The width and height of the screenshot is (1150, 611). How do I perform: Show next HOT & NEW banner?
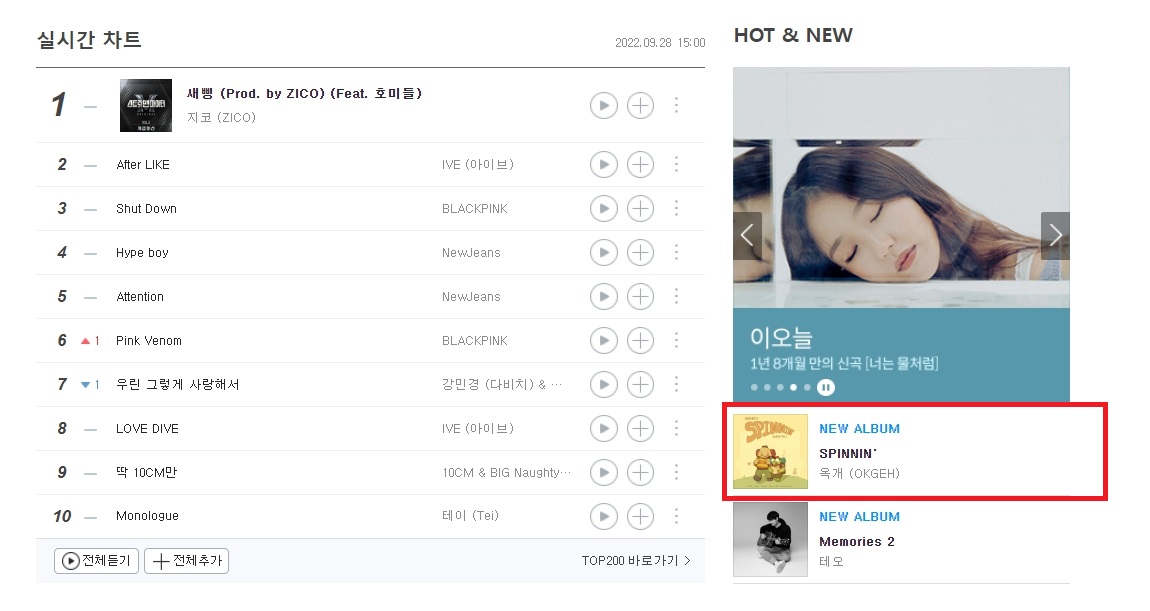tap(1055, 235)
